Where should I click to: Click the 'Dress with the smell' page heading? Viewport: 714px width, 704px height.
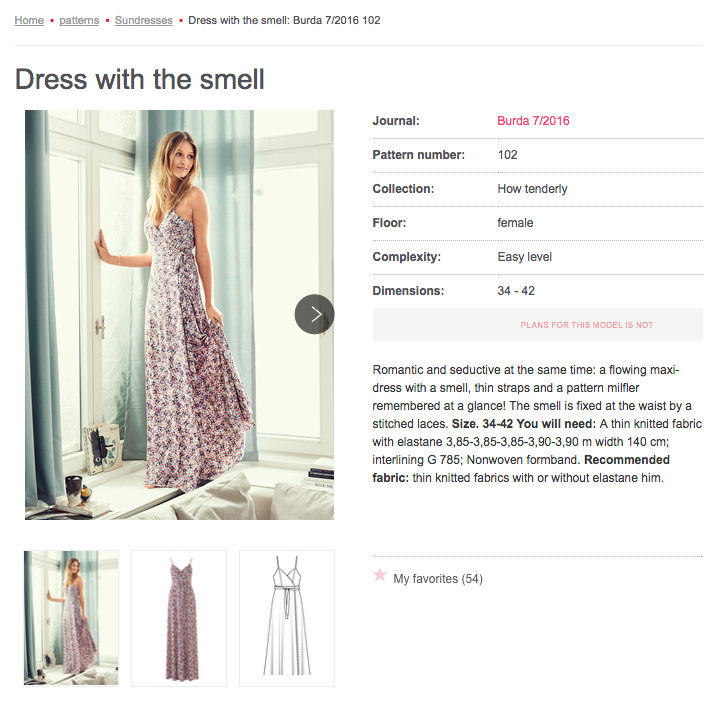click(x=140, y=79)
